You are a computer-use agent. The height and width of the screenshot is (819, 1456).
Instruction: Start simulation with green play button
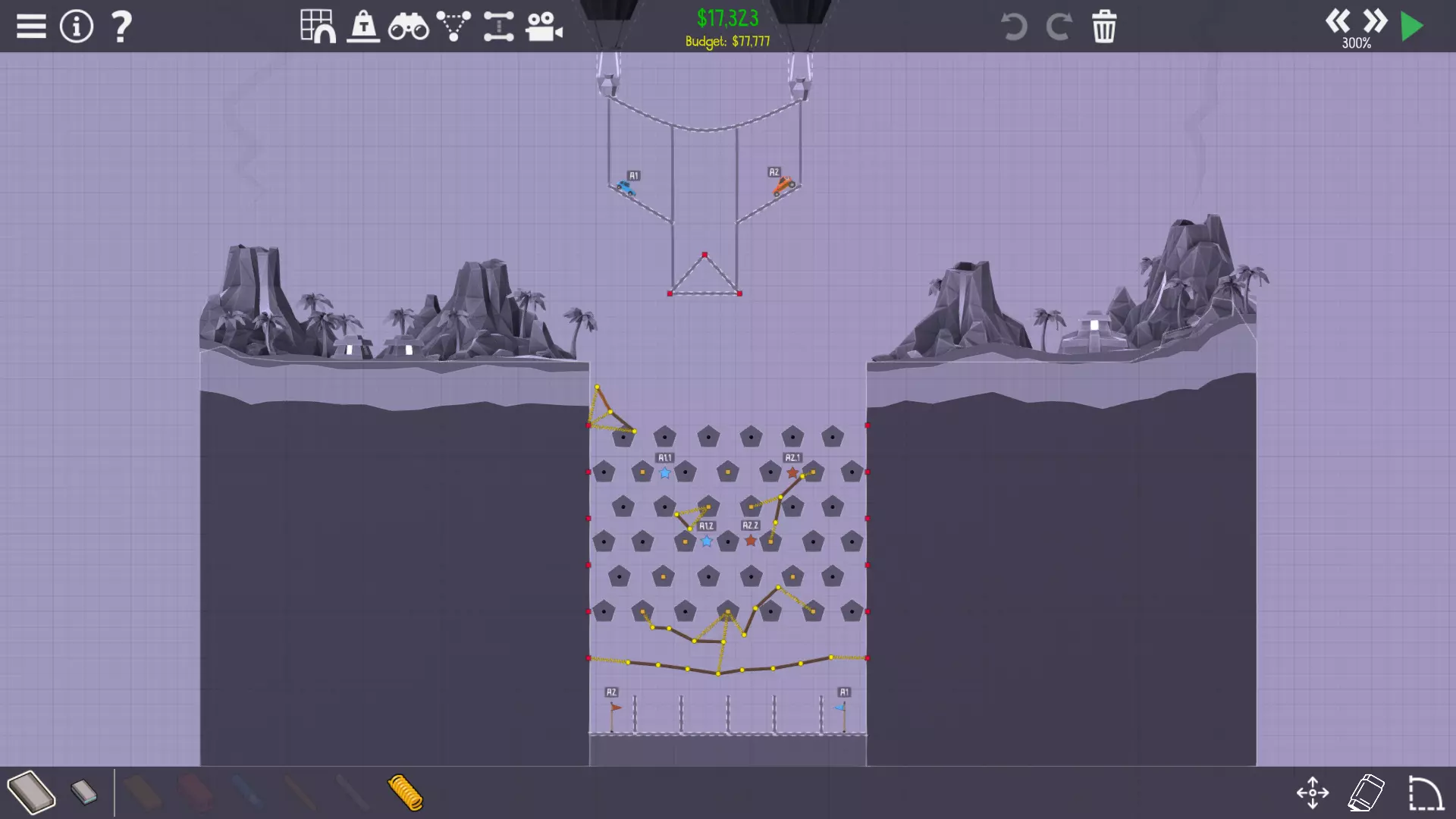point(1412,27)
